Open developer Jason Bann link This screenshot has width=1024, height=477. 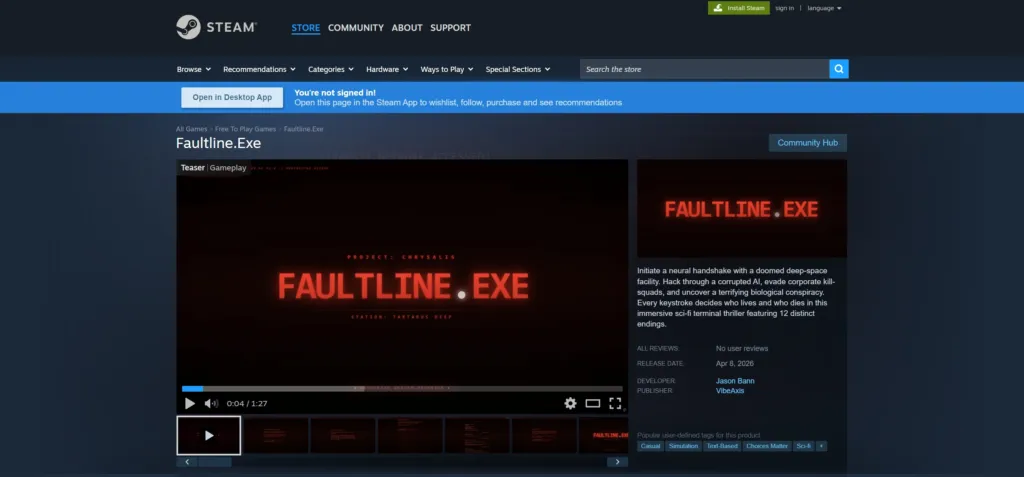tap(735, 381)
